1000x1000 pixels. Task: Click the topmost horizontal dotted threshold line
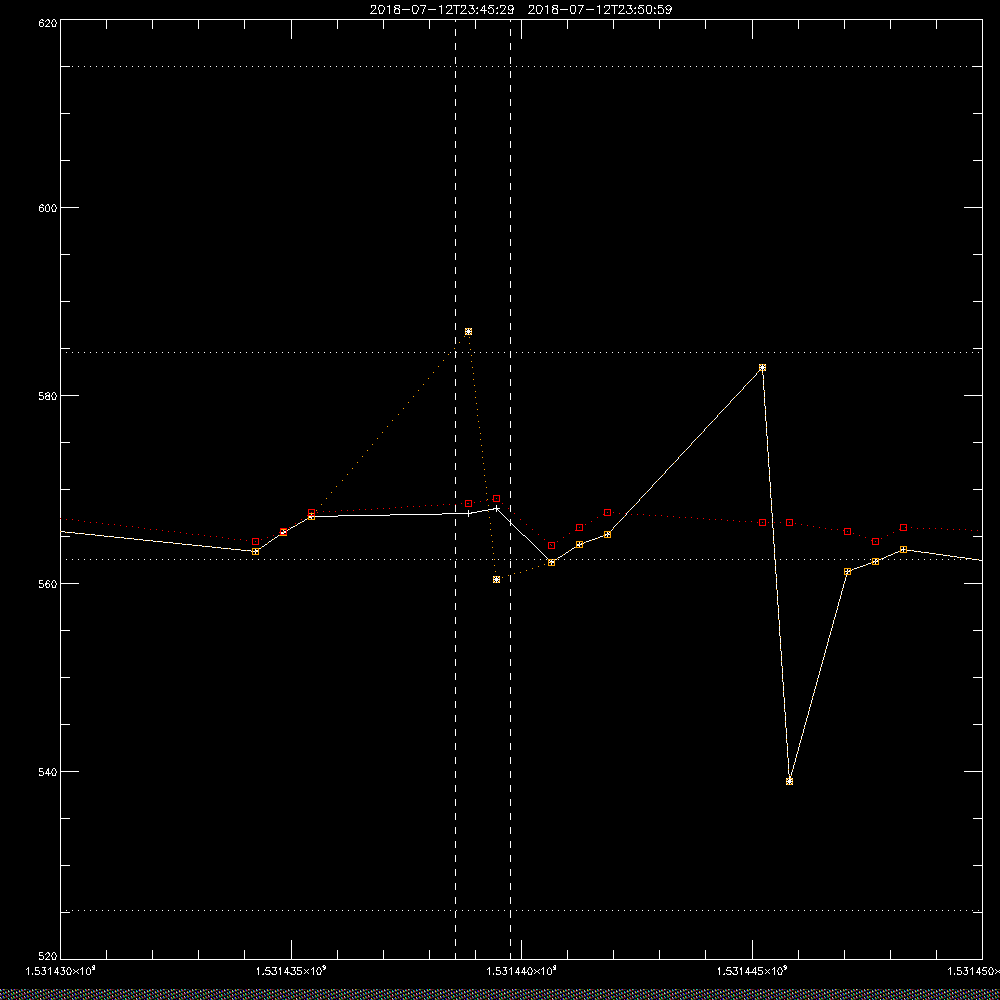521,66
